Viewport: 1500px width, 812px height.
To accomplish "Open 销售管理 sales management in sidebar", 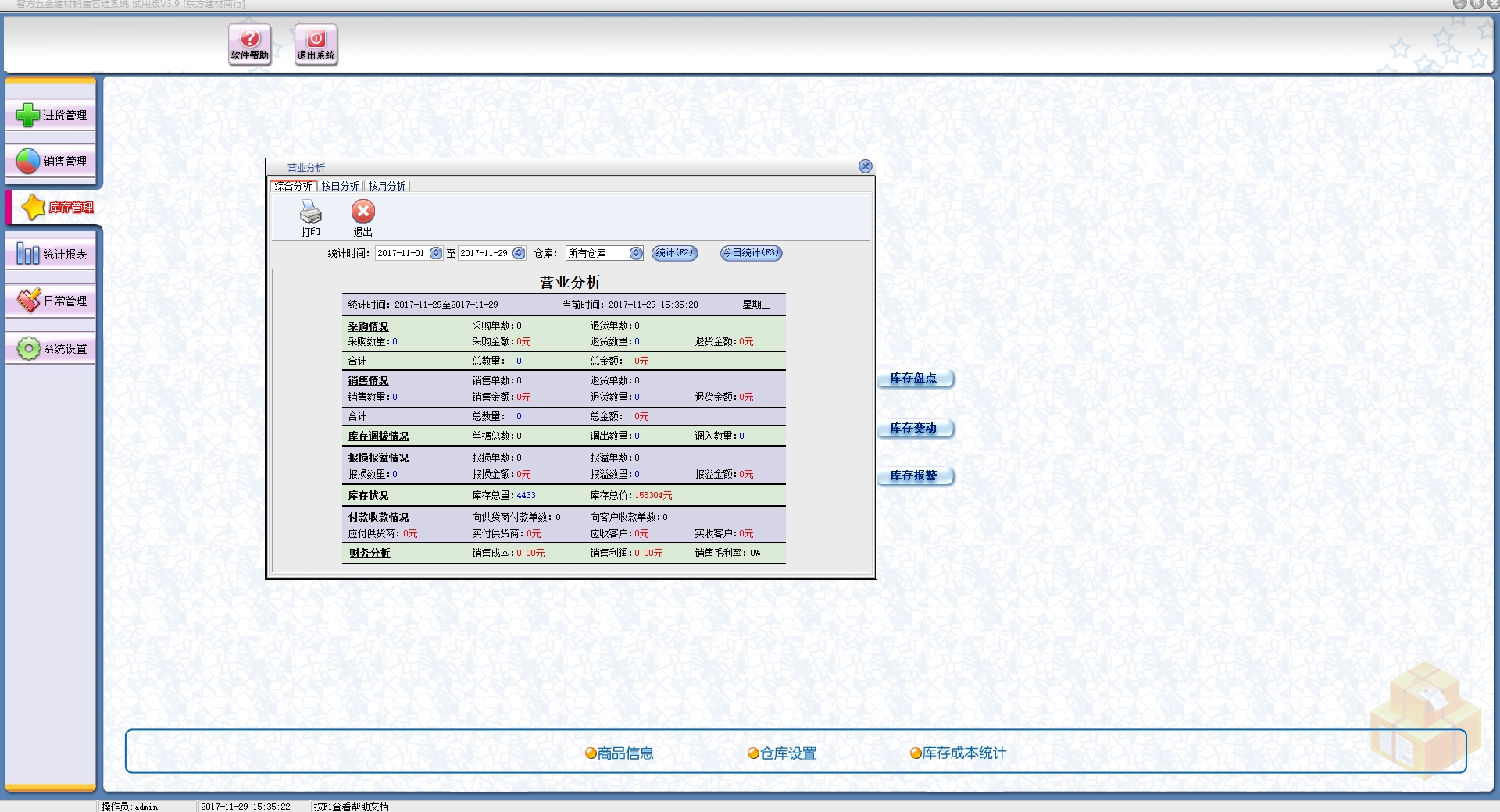I will click(52, 162).
